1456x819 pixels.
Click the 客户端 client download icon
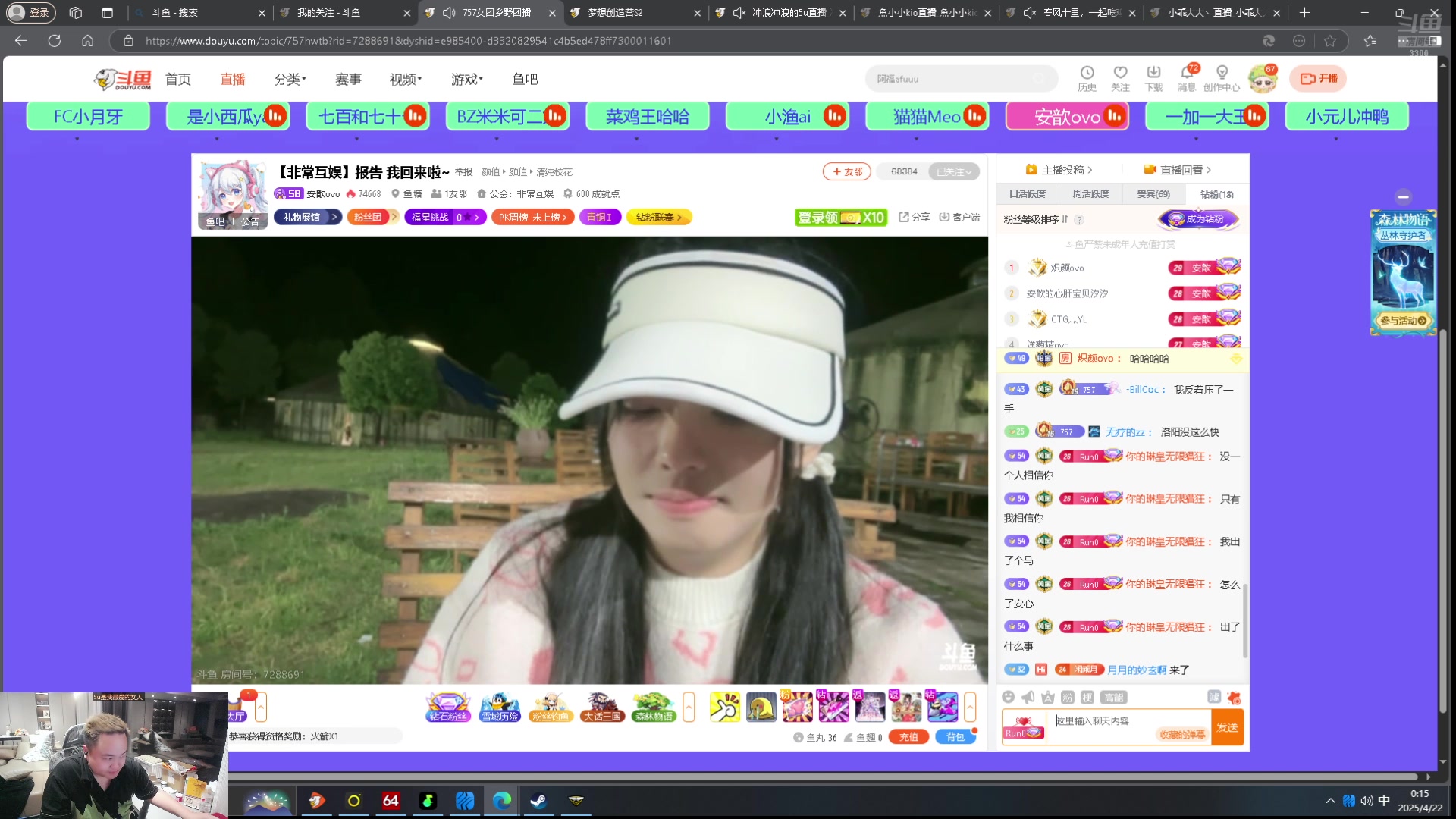click(959, 218)
